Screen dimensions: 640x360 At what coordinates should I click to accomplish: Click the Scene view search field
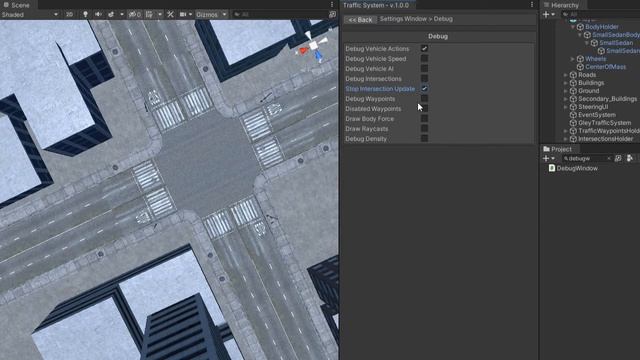[x=279, y=14]
